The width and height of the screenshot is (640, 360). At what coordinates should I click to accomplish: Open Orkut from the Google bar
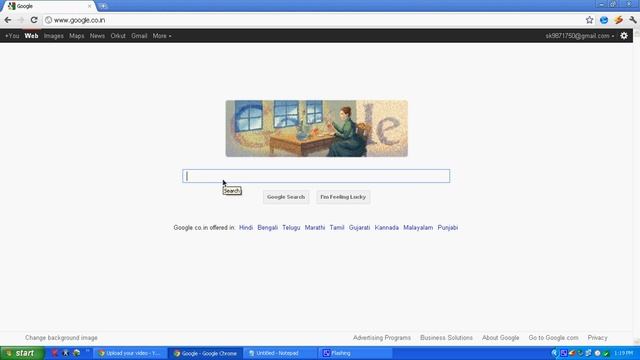(118, 36)
